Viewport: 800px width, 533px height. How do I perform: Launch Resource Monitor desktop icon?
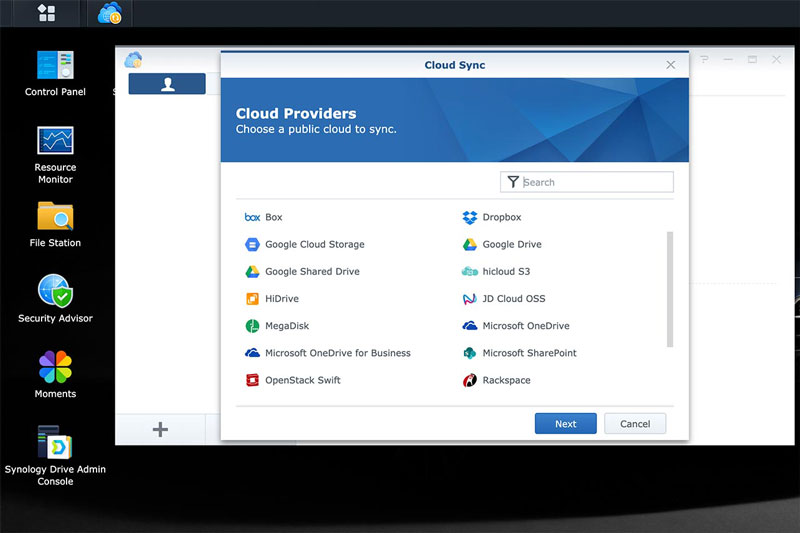pos(55,140)
